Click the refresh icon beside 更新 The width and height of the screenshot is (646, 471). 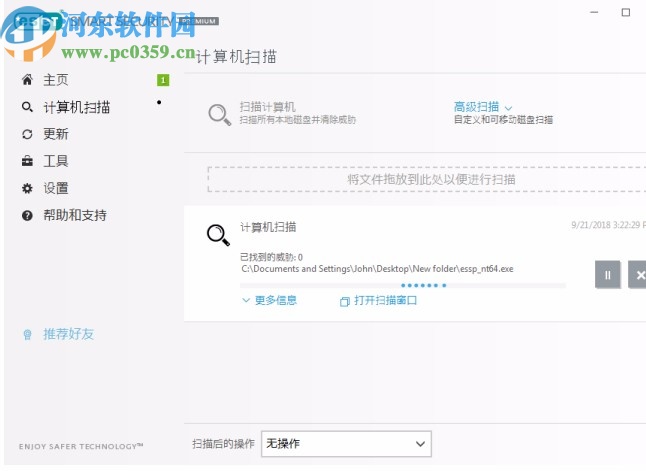[27, 134]
